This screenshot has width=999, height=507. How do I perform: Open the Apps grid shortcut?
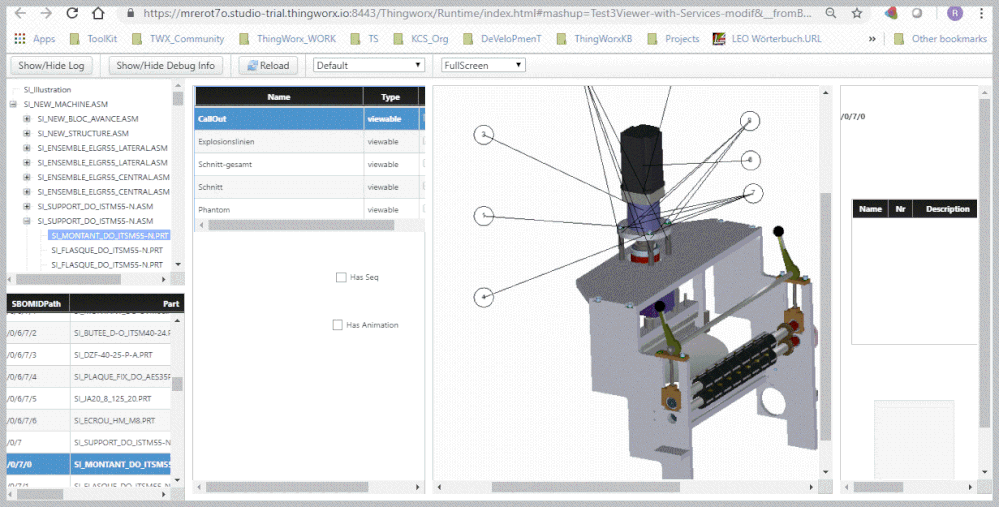tap(35, 39)
